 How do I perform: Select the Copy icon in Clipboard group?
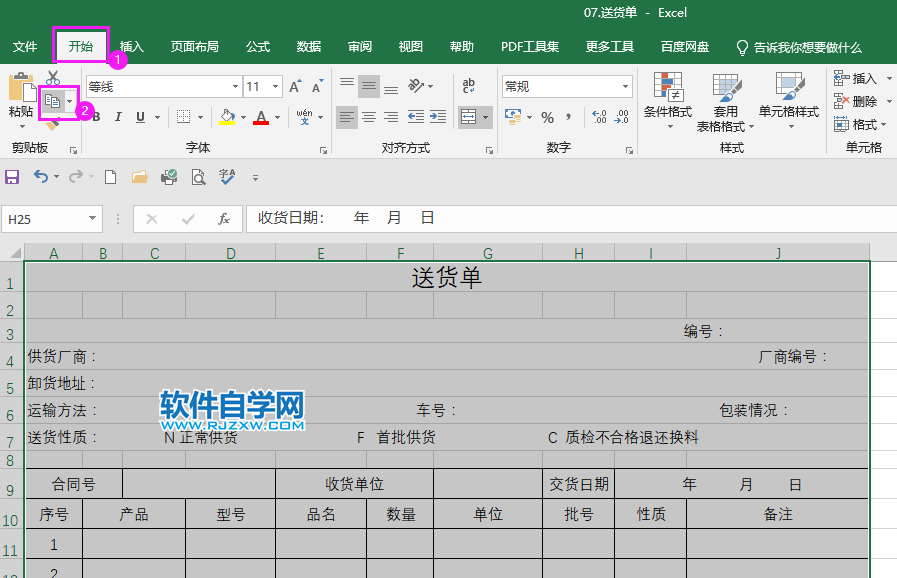click(53, 99)
